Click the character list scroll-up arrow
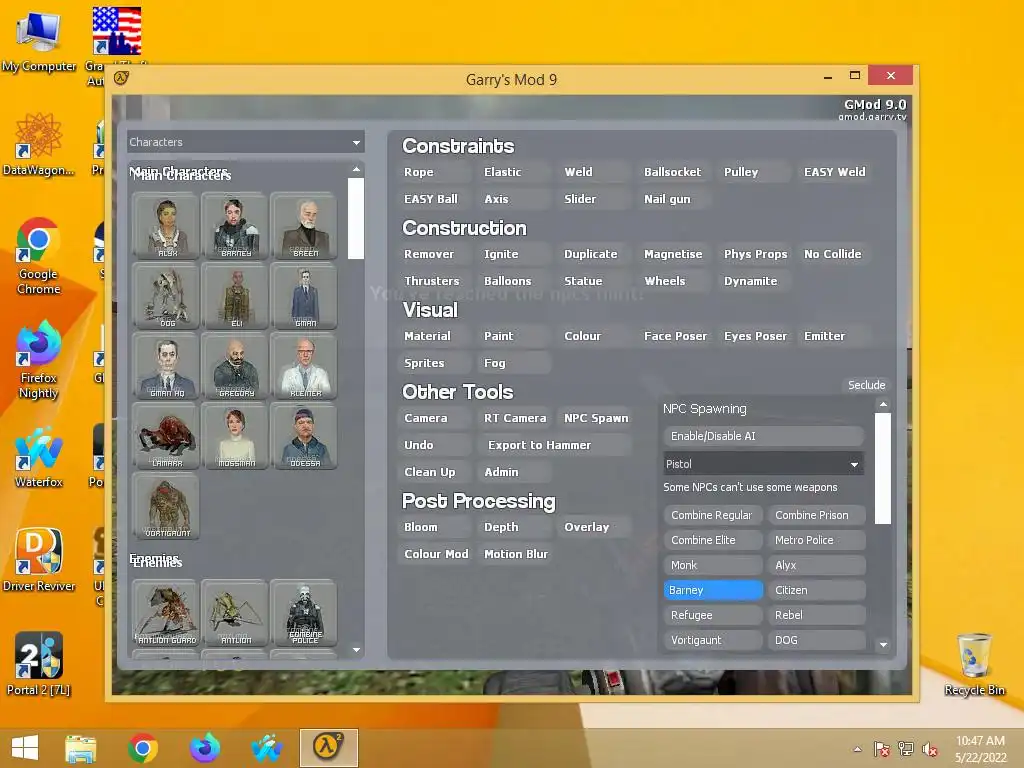The image size is (1024, 768). [x=356, y=169]
